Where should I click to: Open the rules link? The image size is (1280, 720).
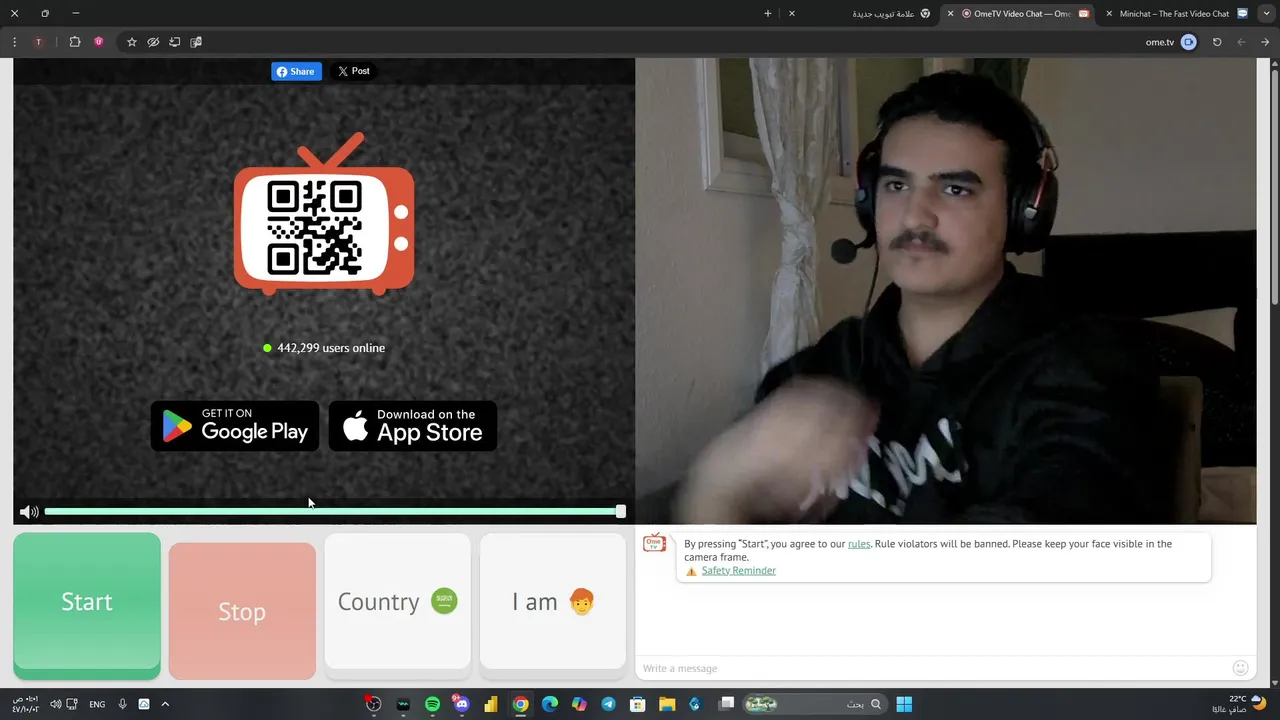coord(859,544)
